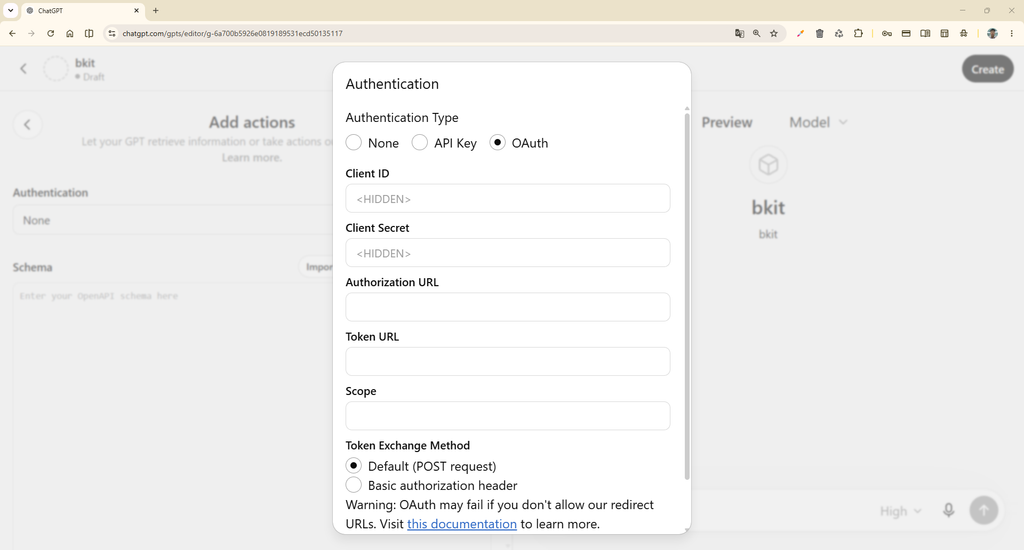Click the Import button beside Schema

click(317, 267)
